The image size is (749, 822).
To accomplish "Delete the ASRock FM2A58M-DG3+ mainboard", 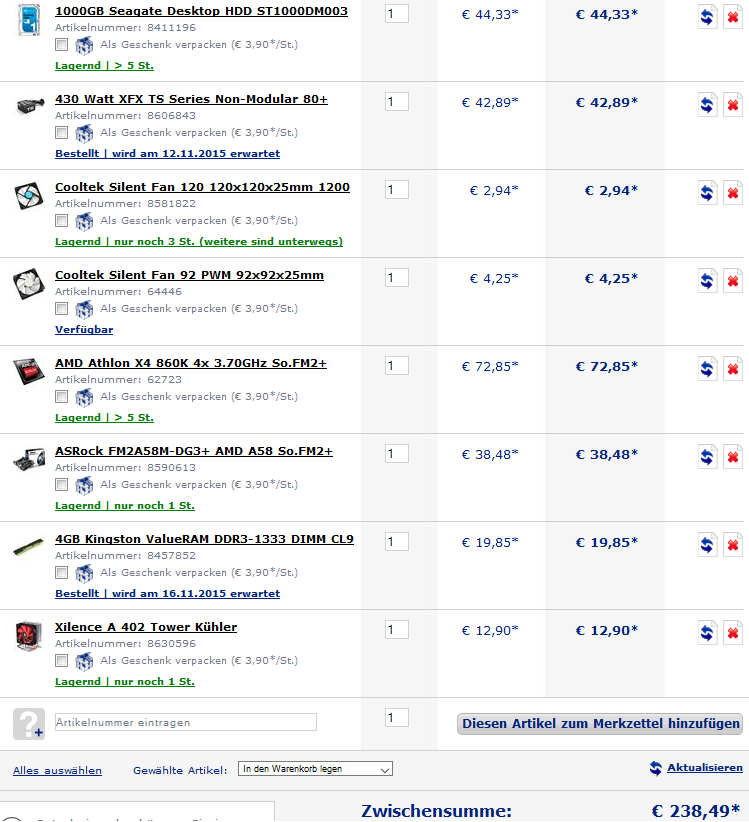I will point(733,457).
